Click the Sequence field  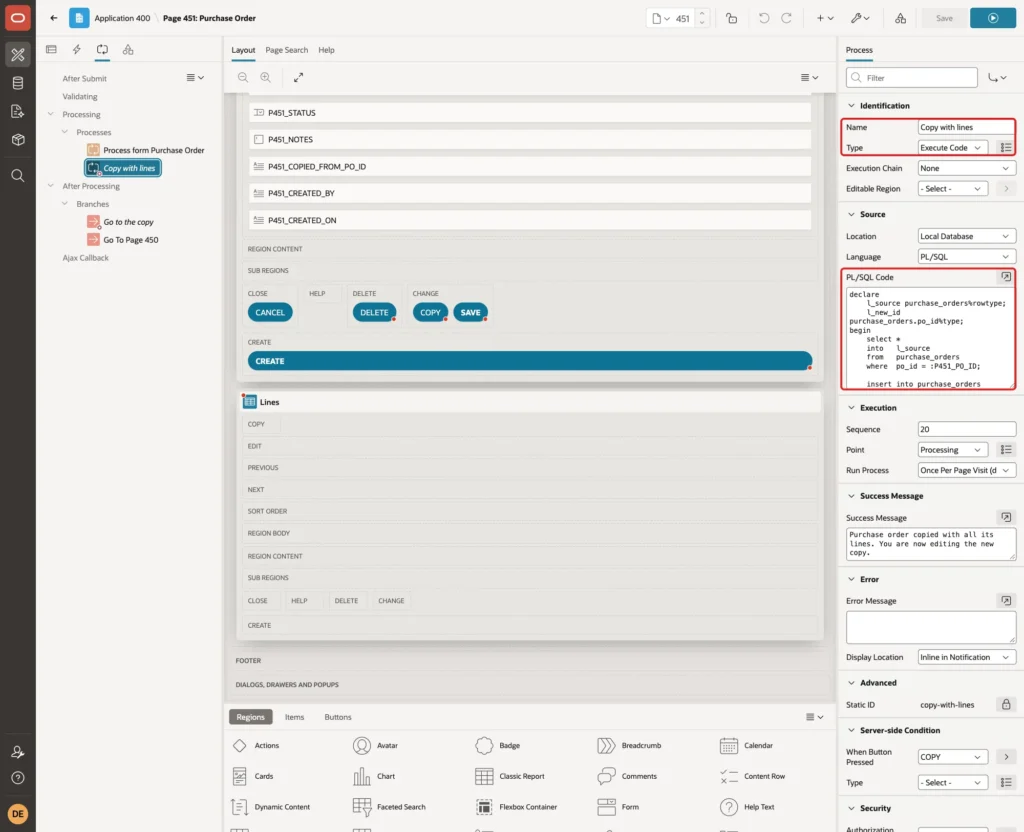point(966,429)
